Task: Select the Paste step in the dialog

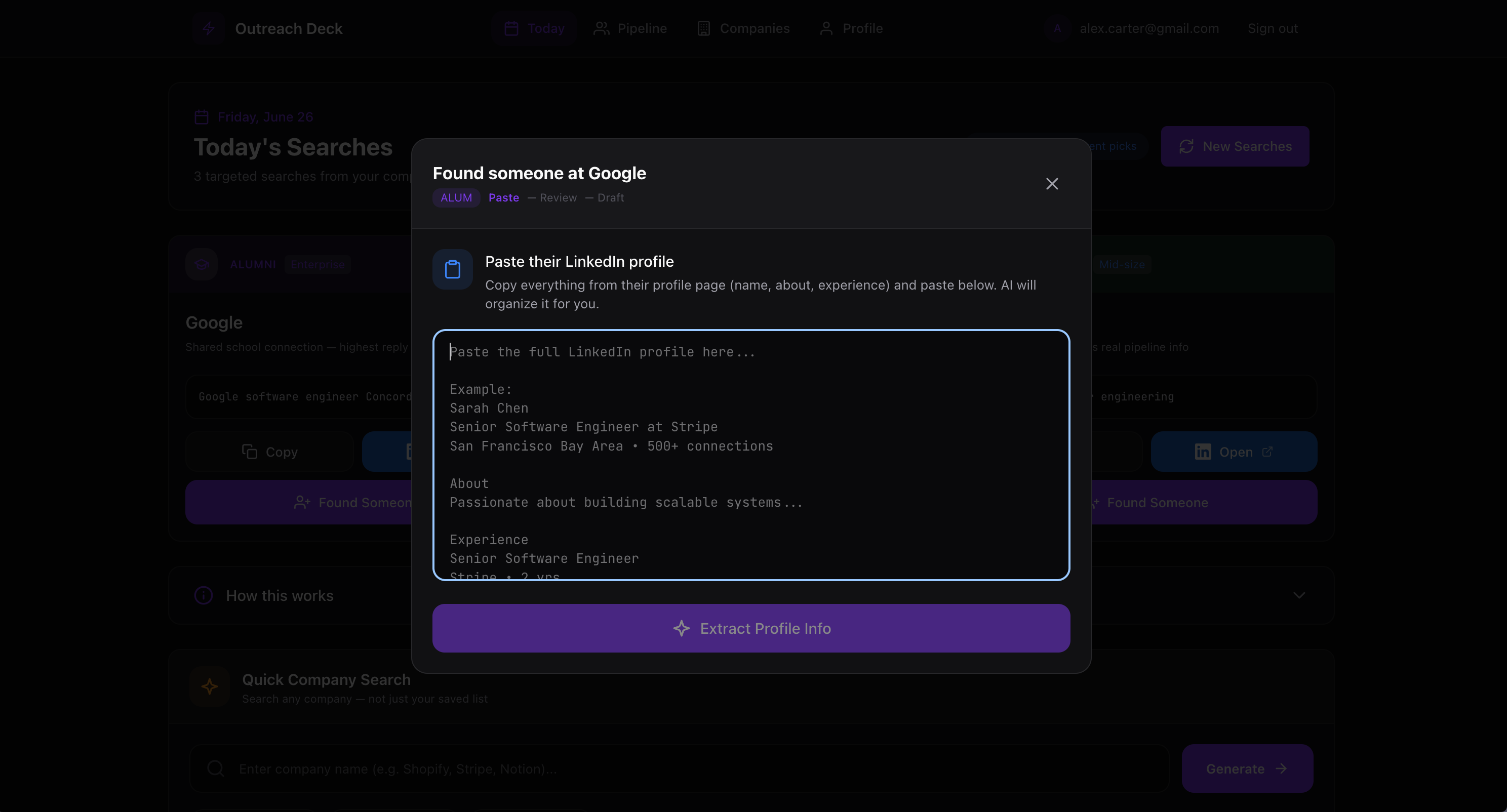Action: 504,198
